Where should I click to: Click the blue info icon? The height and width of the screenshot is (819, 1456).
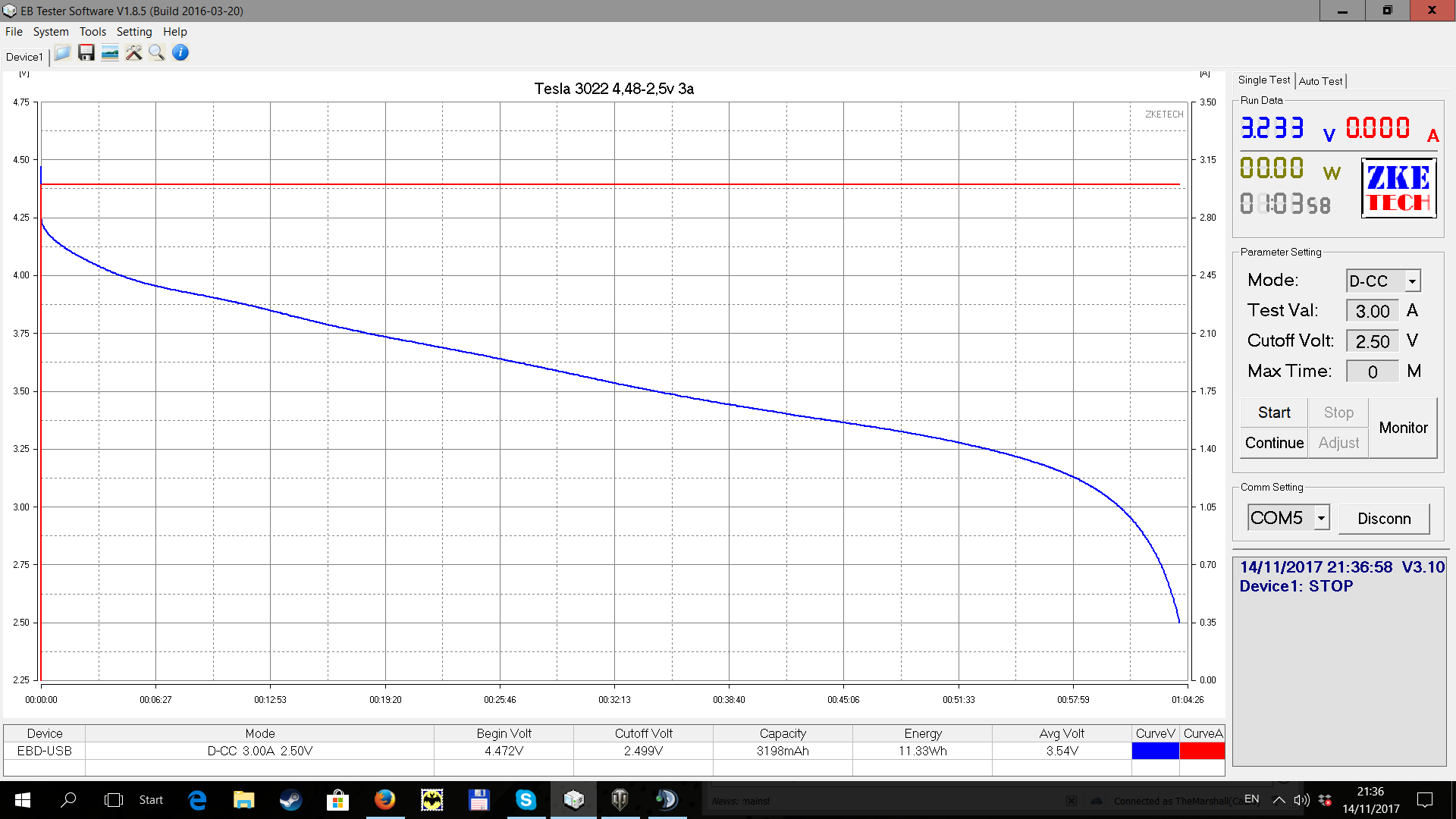pyautogui.click(x=180, y=53)
